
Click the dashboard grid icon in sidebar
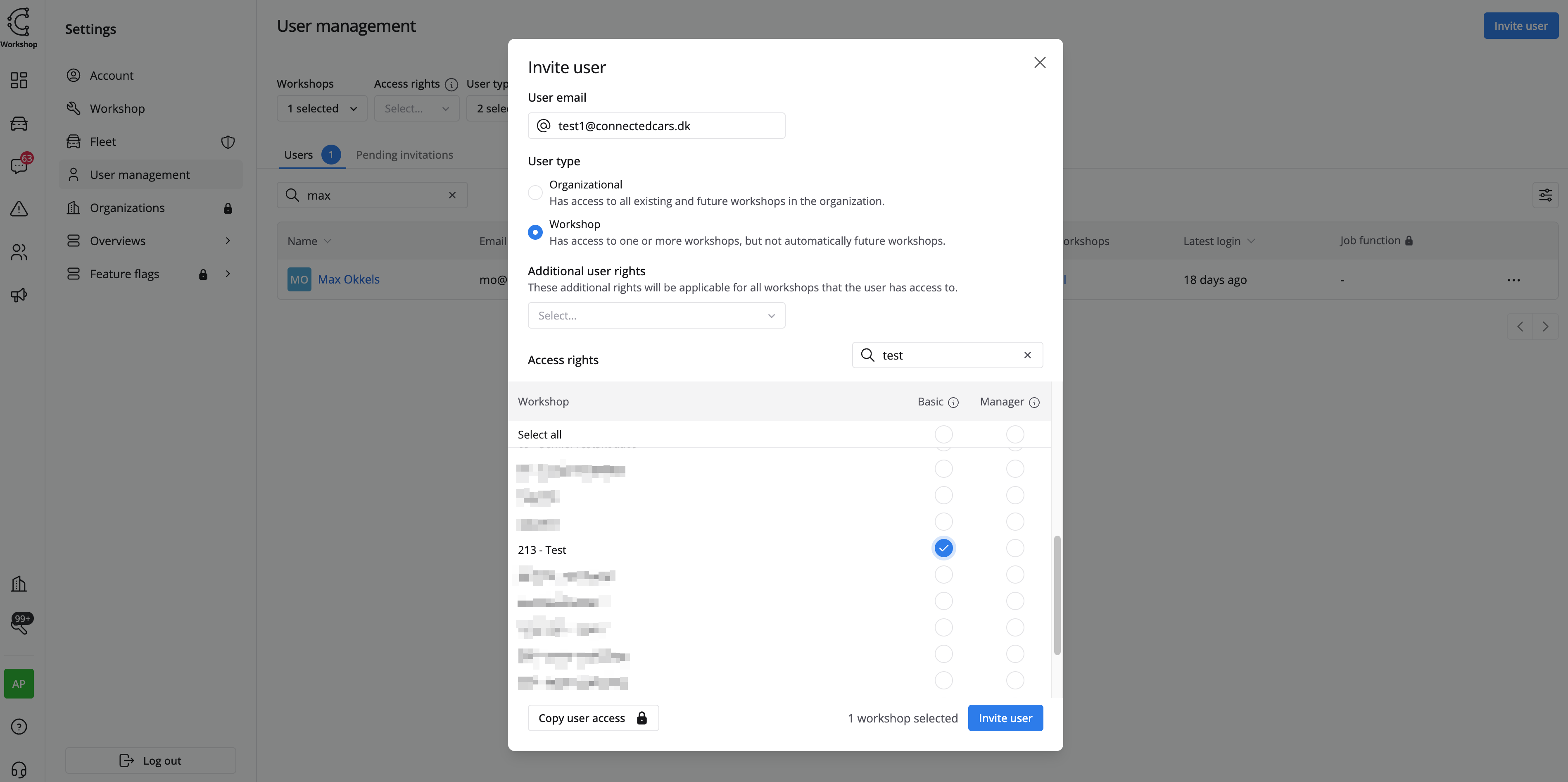tap(19, 81)
